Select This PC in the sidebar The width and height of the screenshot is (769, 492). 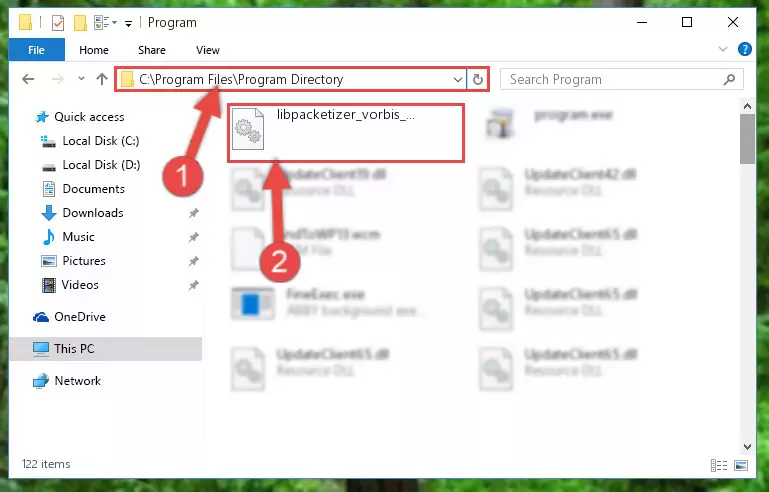click(106, 349)
